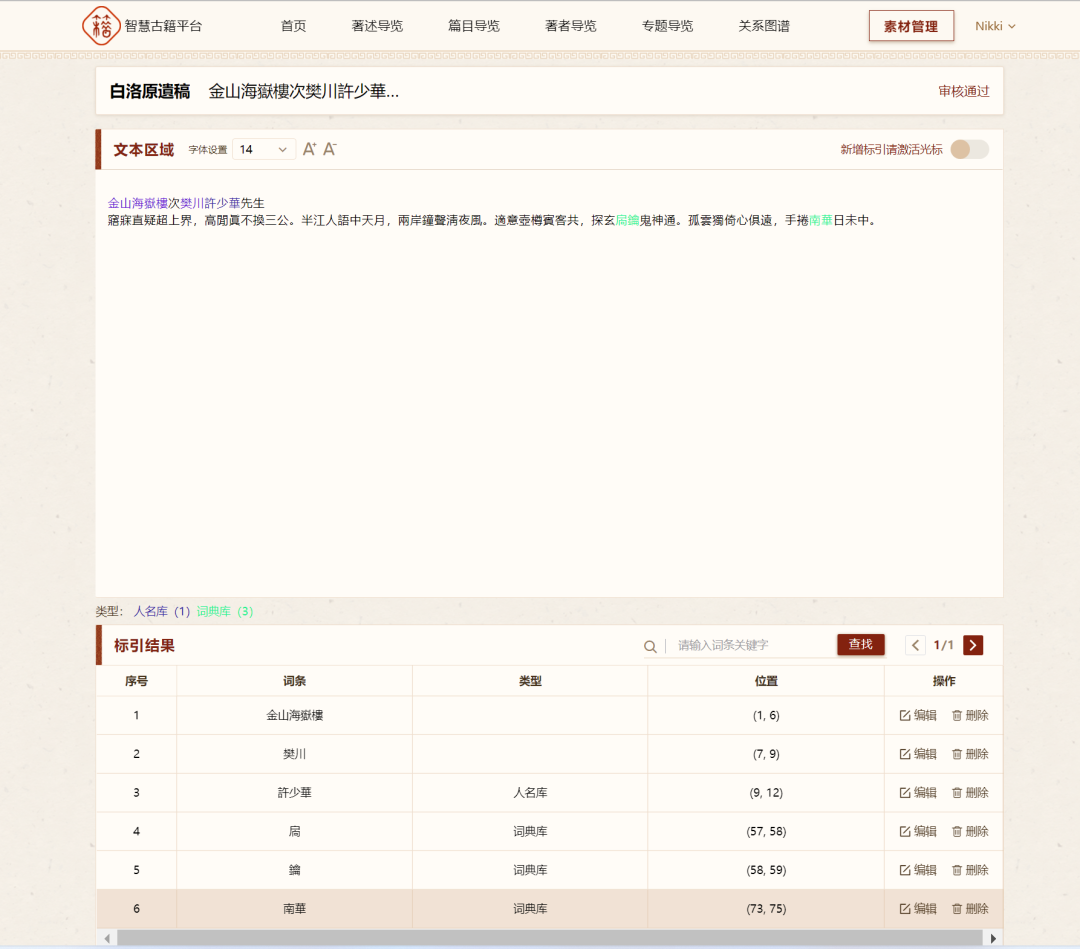Click the 位置 column header
Image resolution: width=1080 pixels, height=949 pixels.
(x=766, y=681)
